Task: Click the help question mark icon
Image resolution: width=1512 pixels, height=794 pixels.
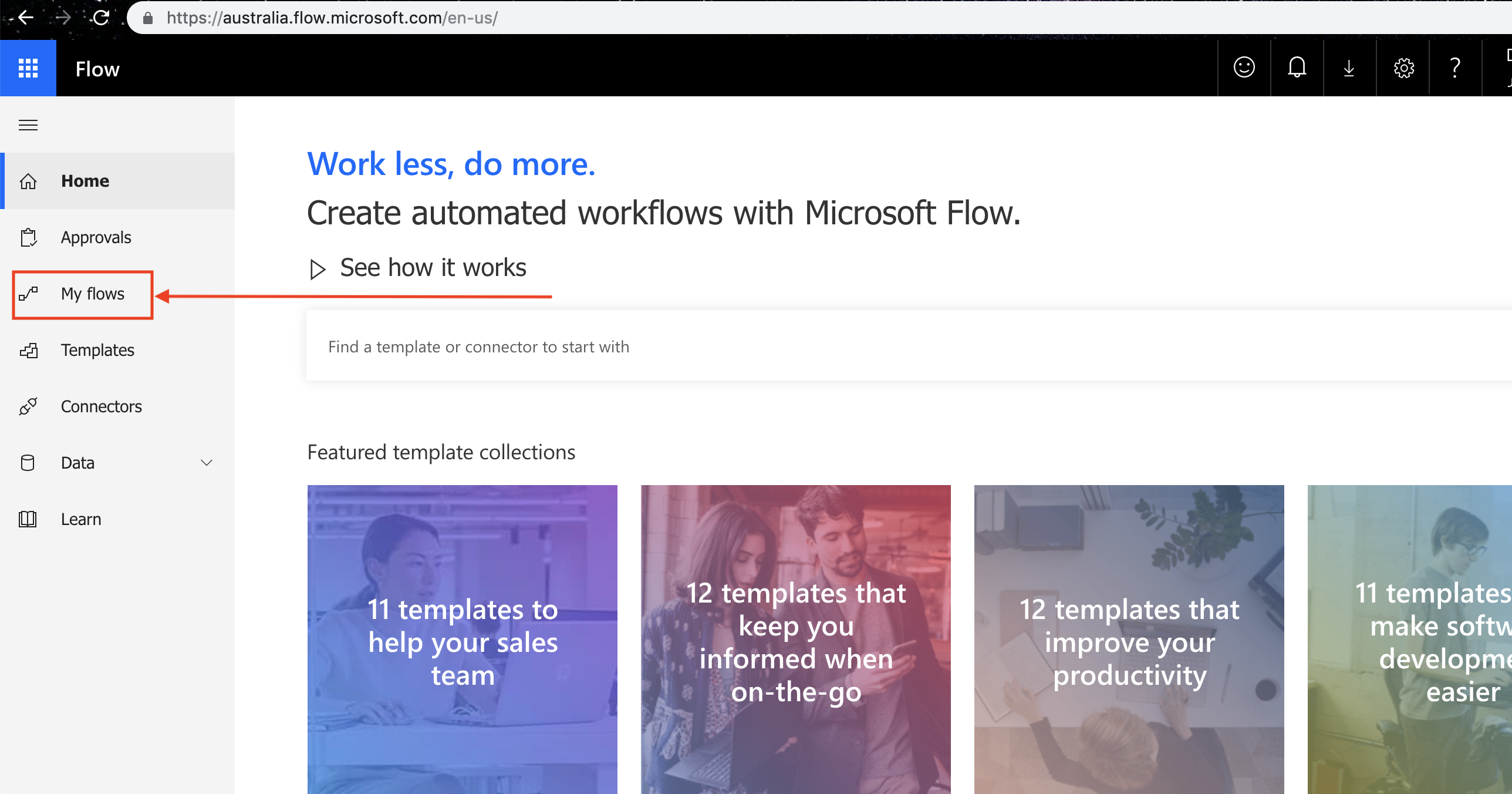Action: (1454, 68)
